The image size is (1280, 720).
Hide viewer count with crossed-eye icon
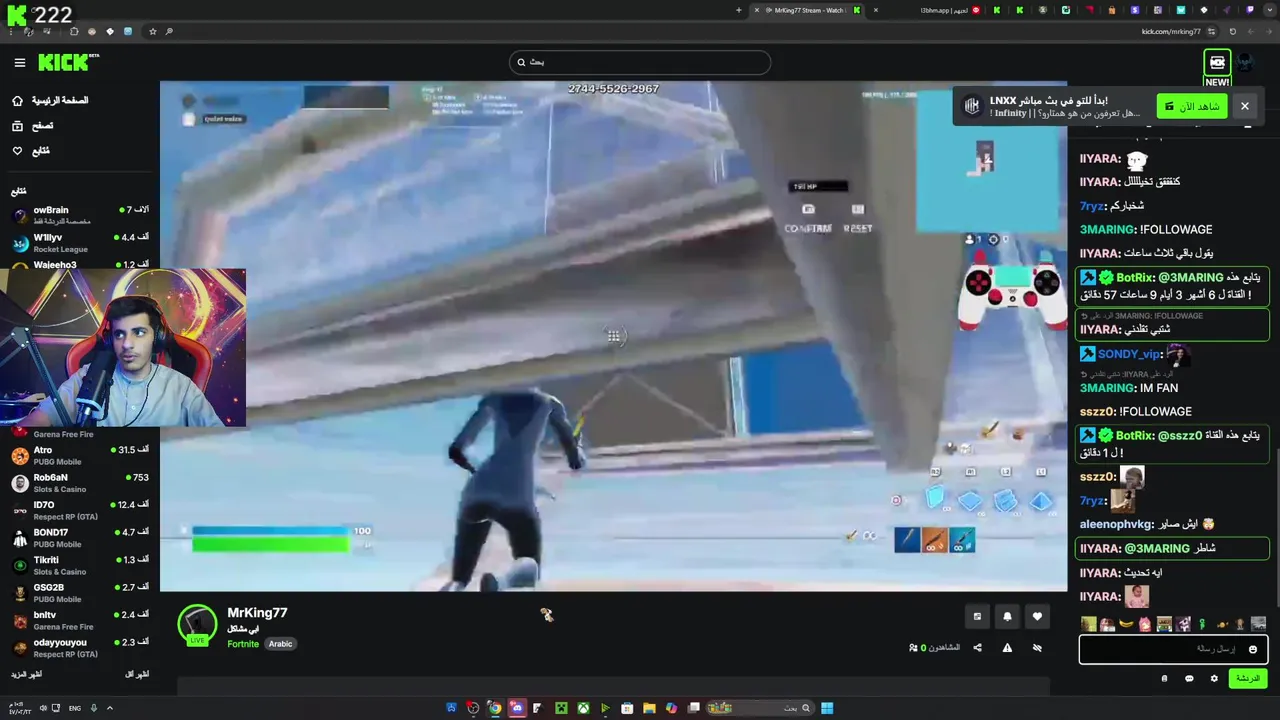(1037, 648)
